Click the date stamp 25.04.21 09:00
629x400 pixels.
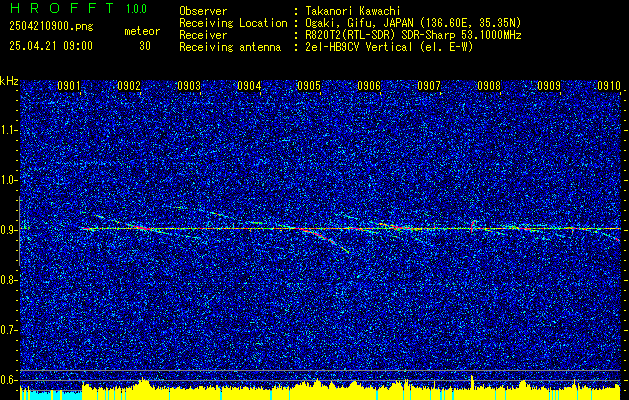click(x=51, y=46)
